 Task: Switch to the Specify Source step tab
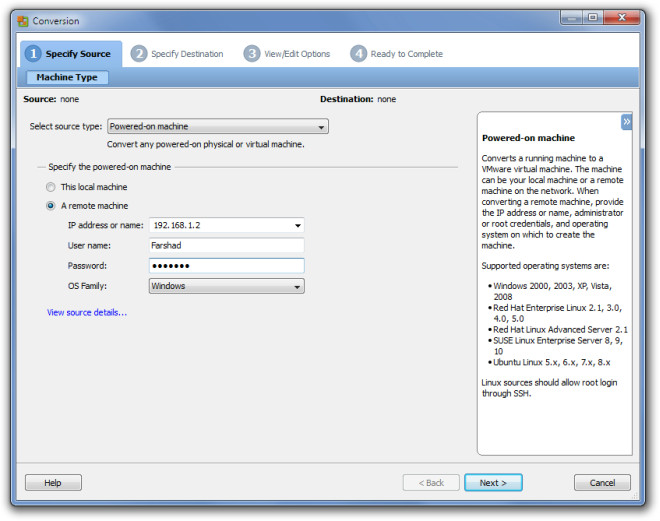(71, 53)
